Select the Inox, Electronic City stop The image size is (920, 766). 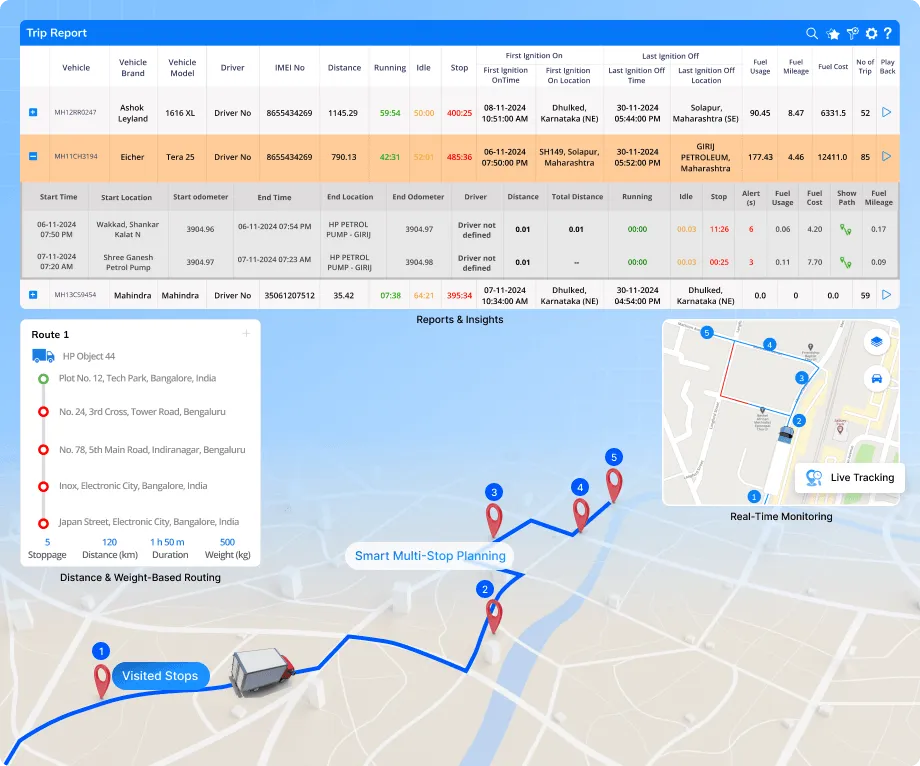[133, 486]
